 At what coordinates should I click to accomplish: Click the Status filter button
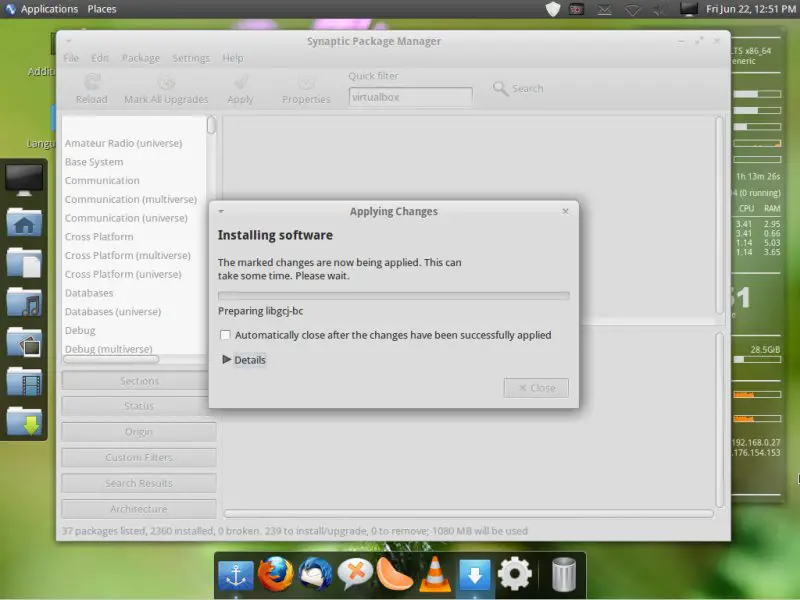pyautogui.click(x=139, y=406)
